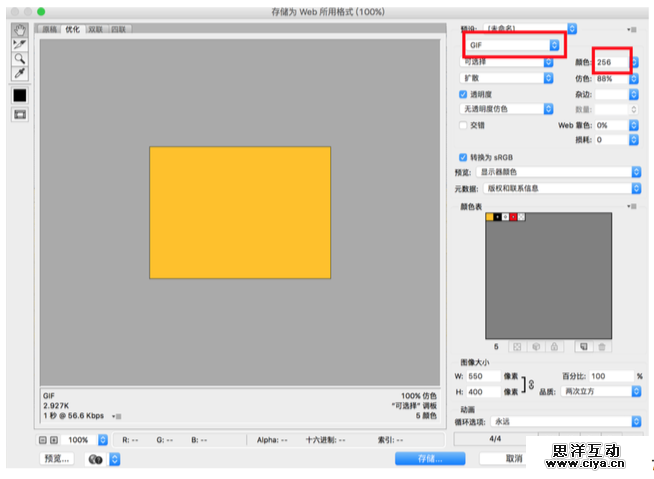The image size is (654, 479).
Task: Click the 存储... button
Action: pos(430,458)
